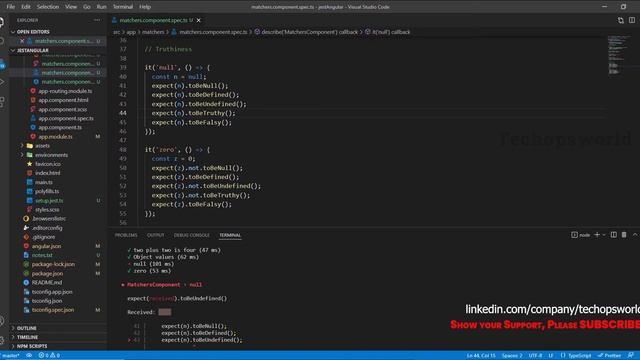Select the node terminal instance
Viewport: 640px width, 360px height.
pyautogui.click(x=580, y=235)
